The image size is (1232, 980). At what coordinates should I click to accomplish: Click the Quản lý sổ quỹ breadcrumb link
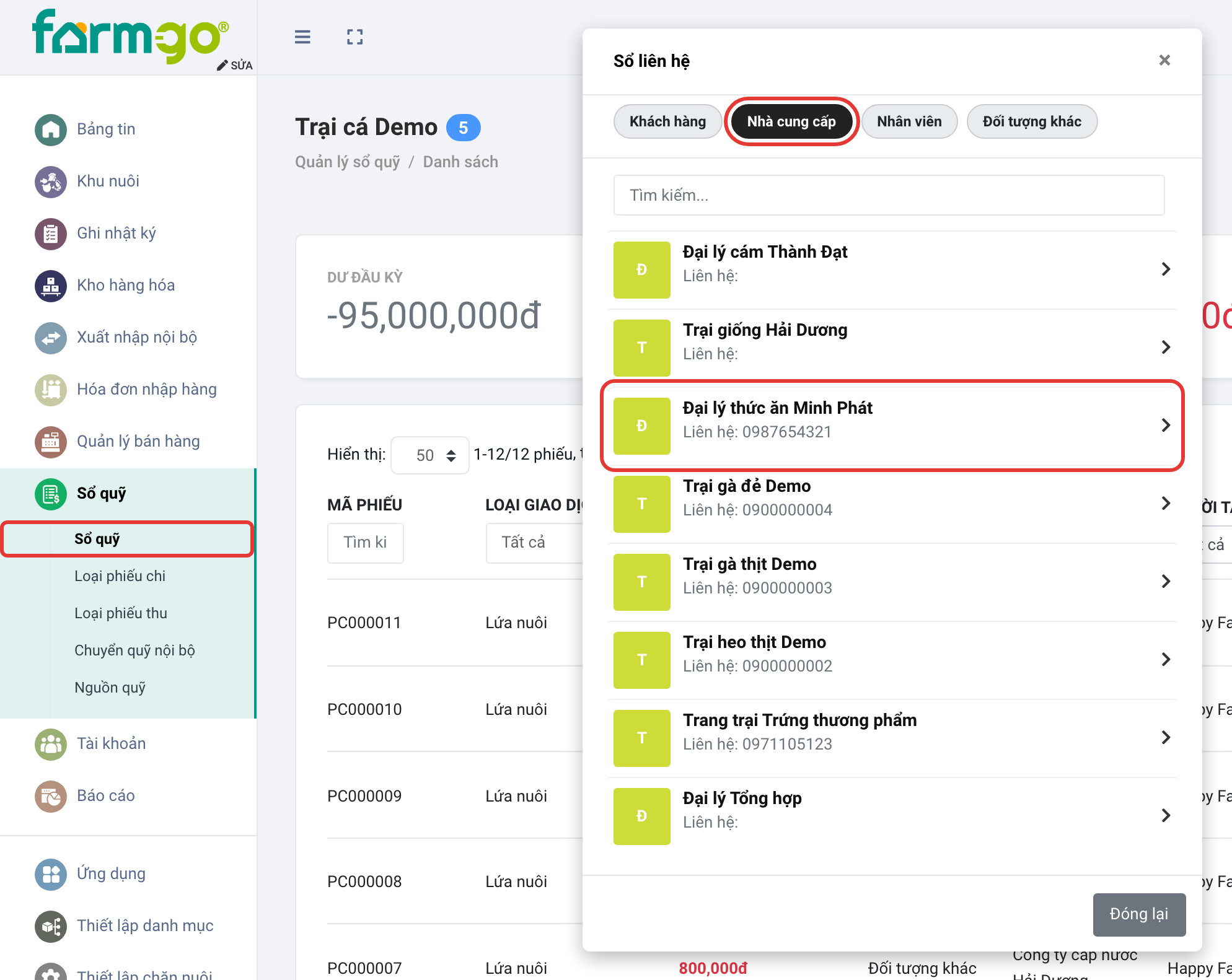[347, 162]
